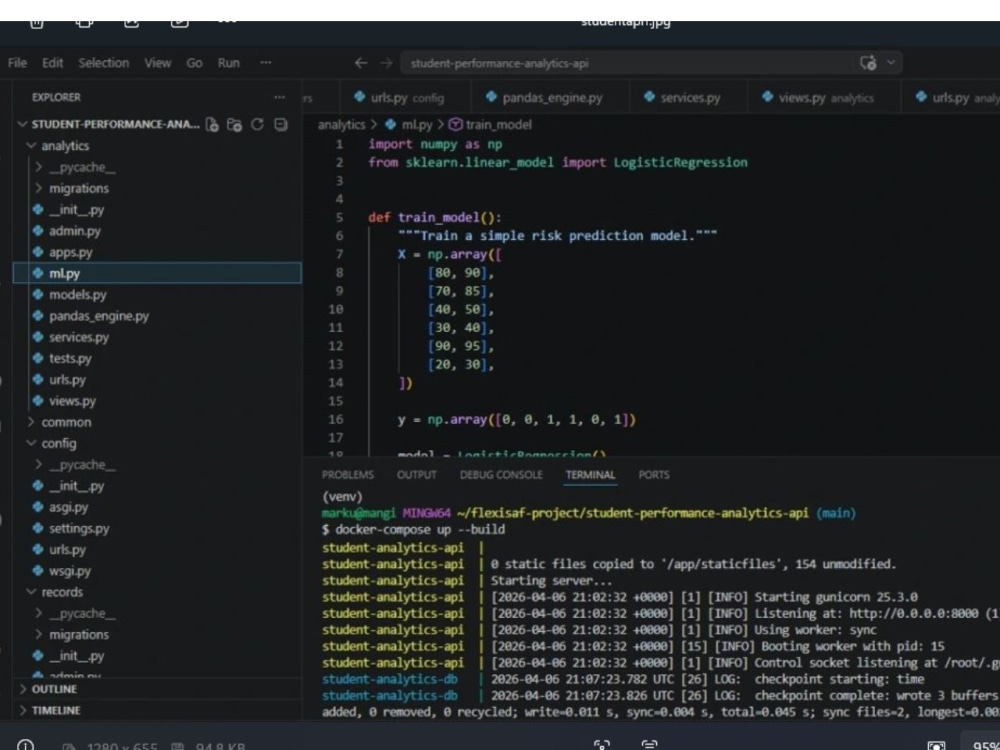Open the Go menu
Screen dimensions: 1000x750
pyautogui.click(x=194, y=62)
